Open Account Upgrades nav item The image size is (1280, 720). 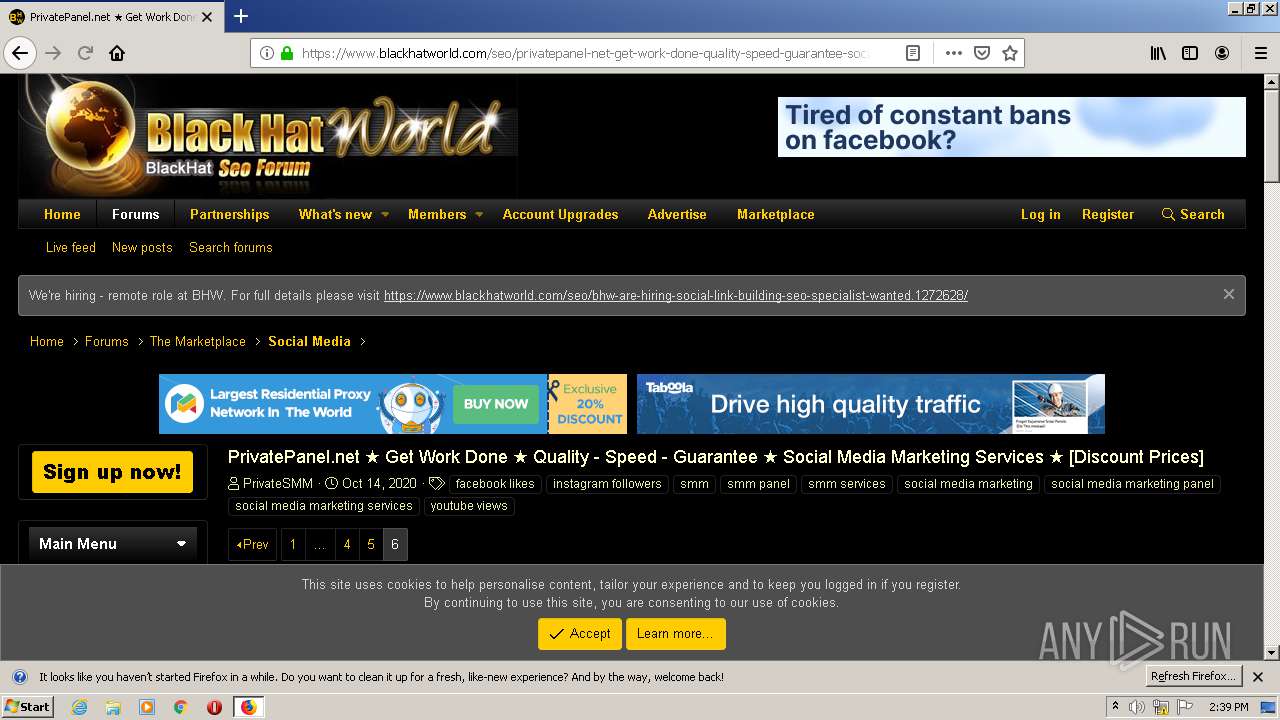(560, 214)
